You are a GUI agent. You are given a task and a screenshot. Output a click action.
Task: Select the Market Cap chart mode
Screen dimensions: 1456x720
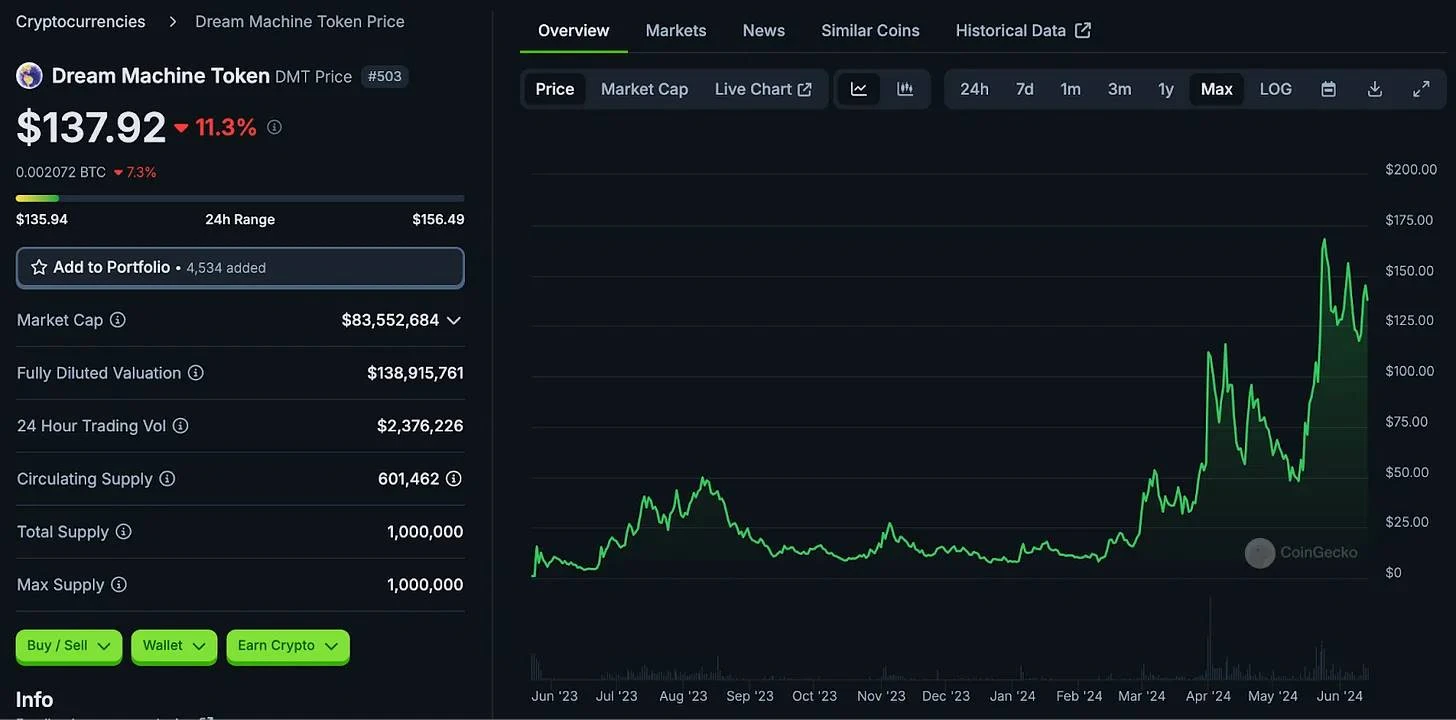644,89
